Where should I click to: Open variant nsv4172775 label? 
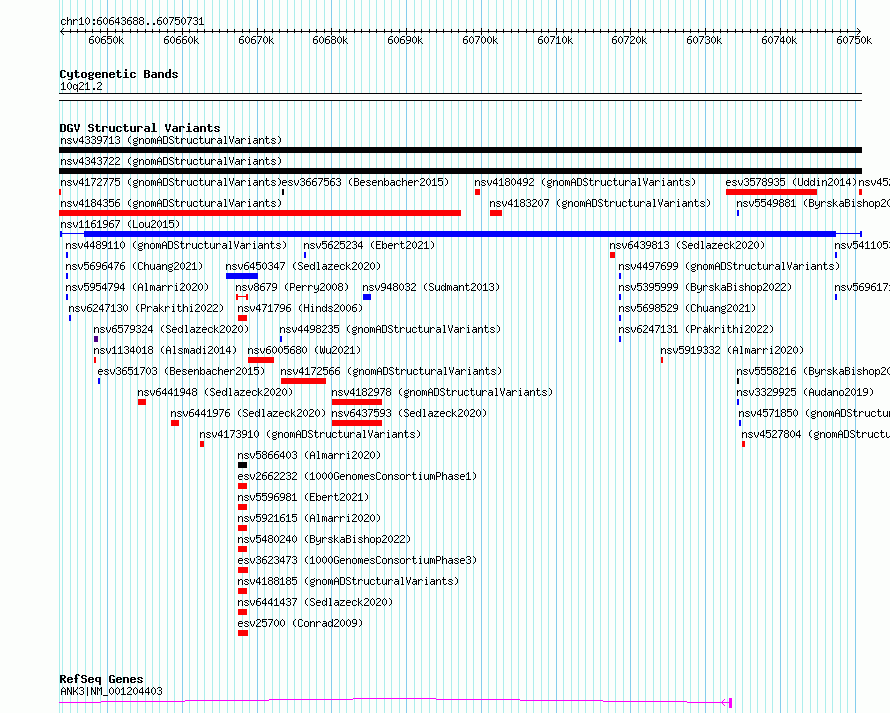pos(171,182)
